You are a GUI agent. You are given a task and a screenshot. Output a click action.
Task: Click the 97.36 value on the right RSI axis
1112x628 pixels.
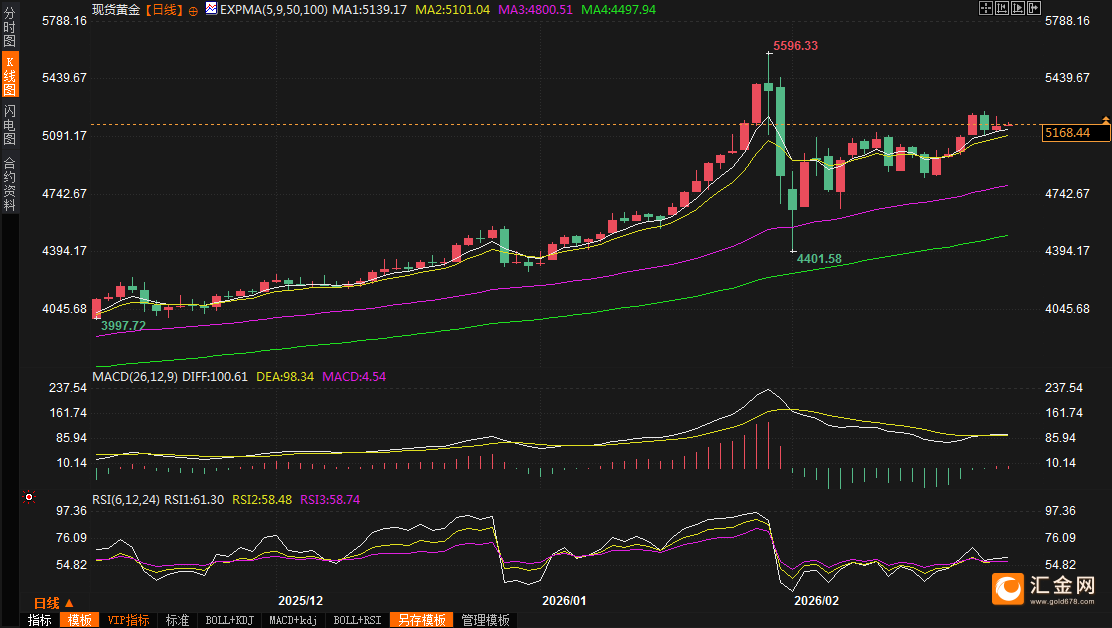[1060, 511]
